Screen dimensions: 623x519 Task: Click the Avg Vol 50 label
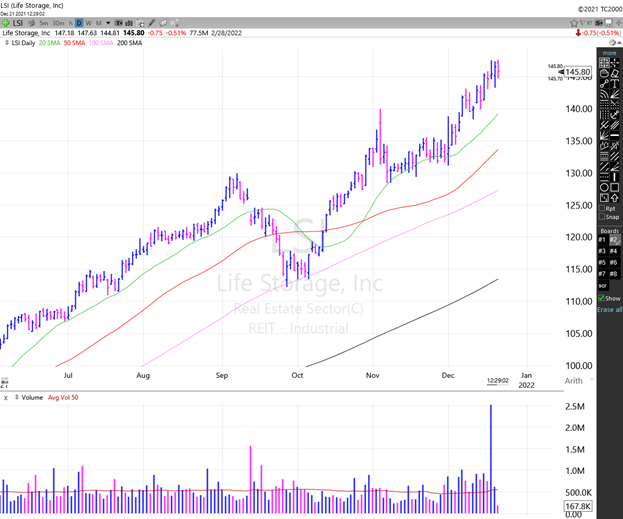(63, 397)
